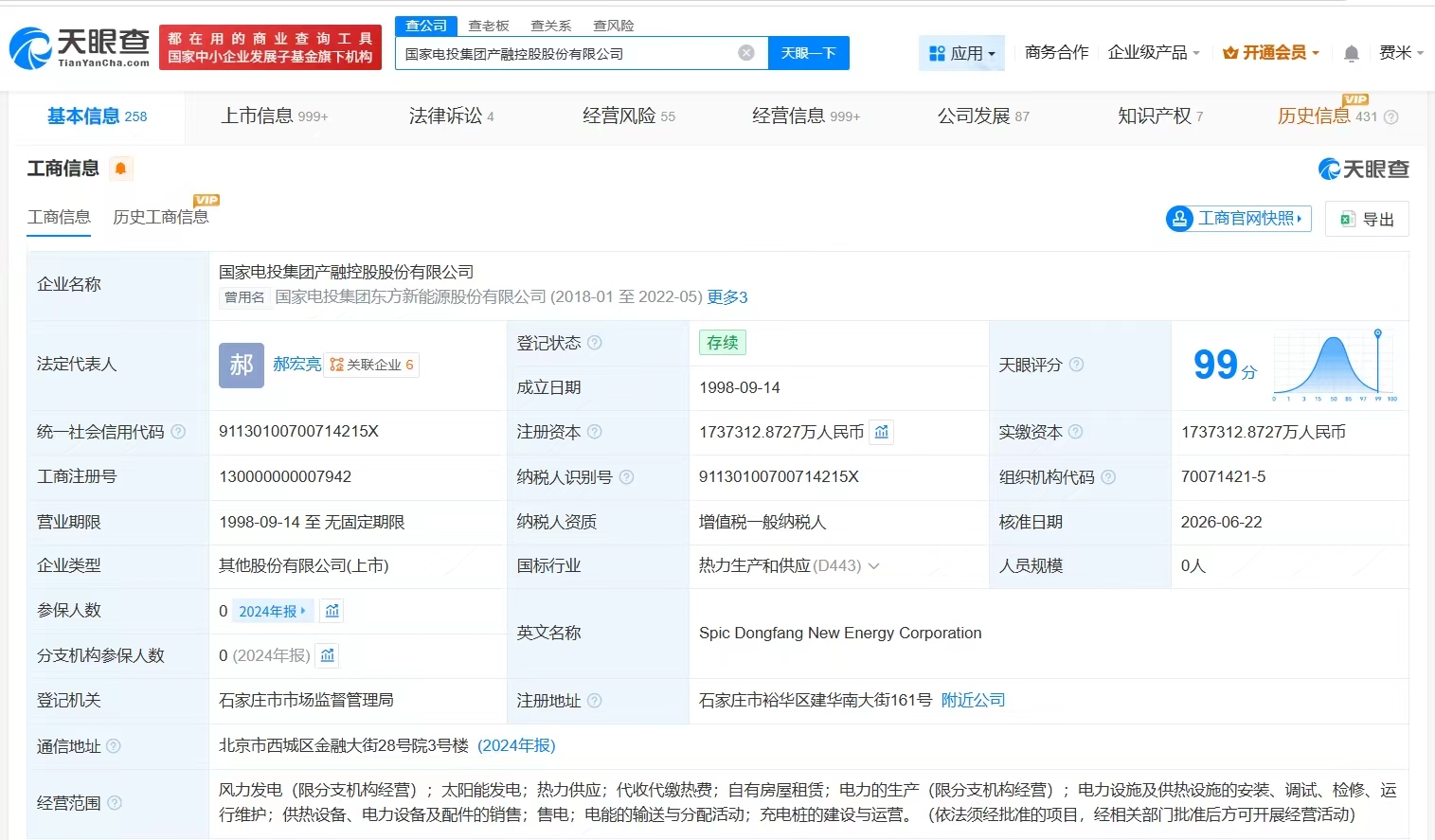Click 关联企业 6 badge
Image resolution: width=1435 pixels, height=840 pixels.
(x=371, y=365)
